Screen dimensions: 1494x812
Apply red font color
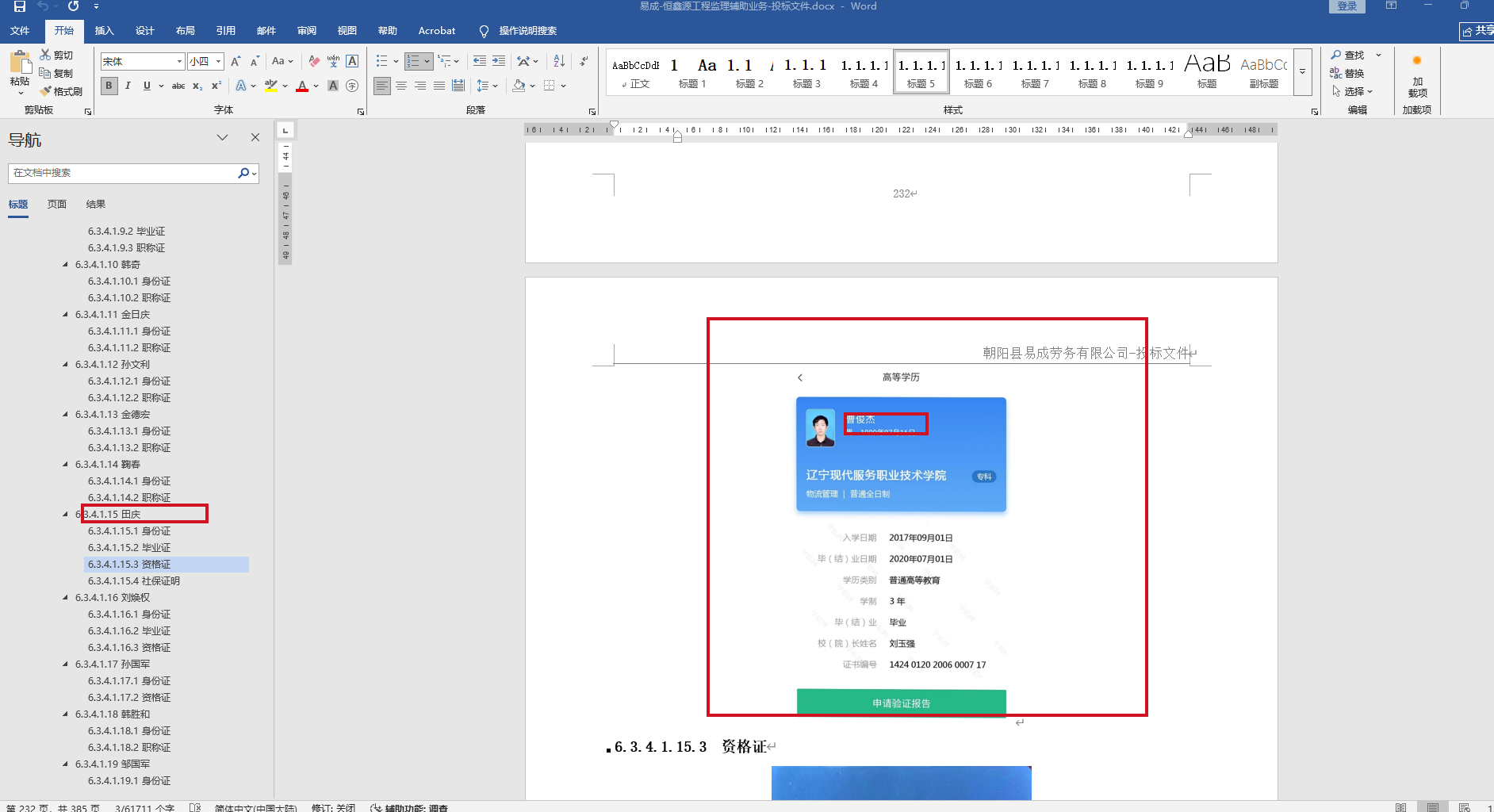(302, 86)
